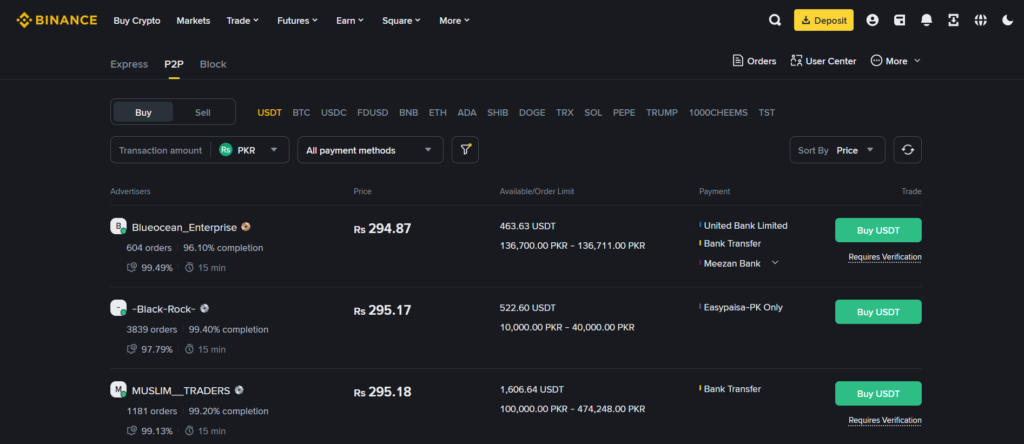The width and height of the screenshot is (1024, 444).
Task: Click Requires Verification under MUSLIM__TRADERS offer
Action: pyautogui.click(x=885, y=420)
